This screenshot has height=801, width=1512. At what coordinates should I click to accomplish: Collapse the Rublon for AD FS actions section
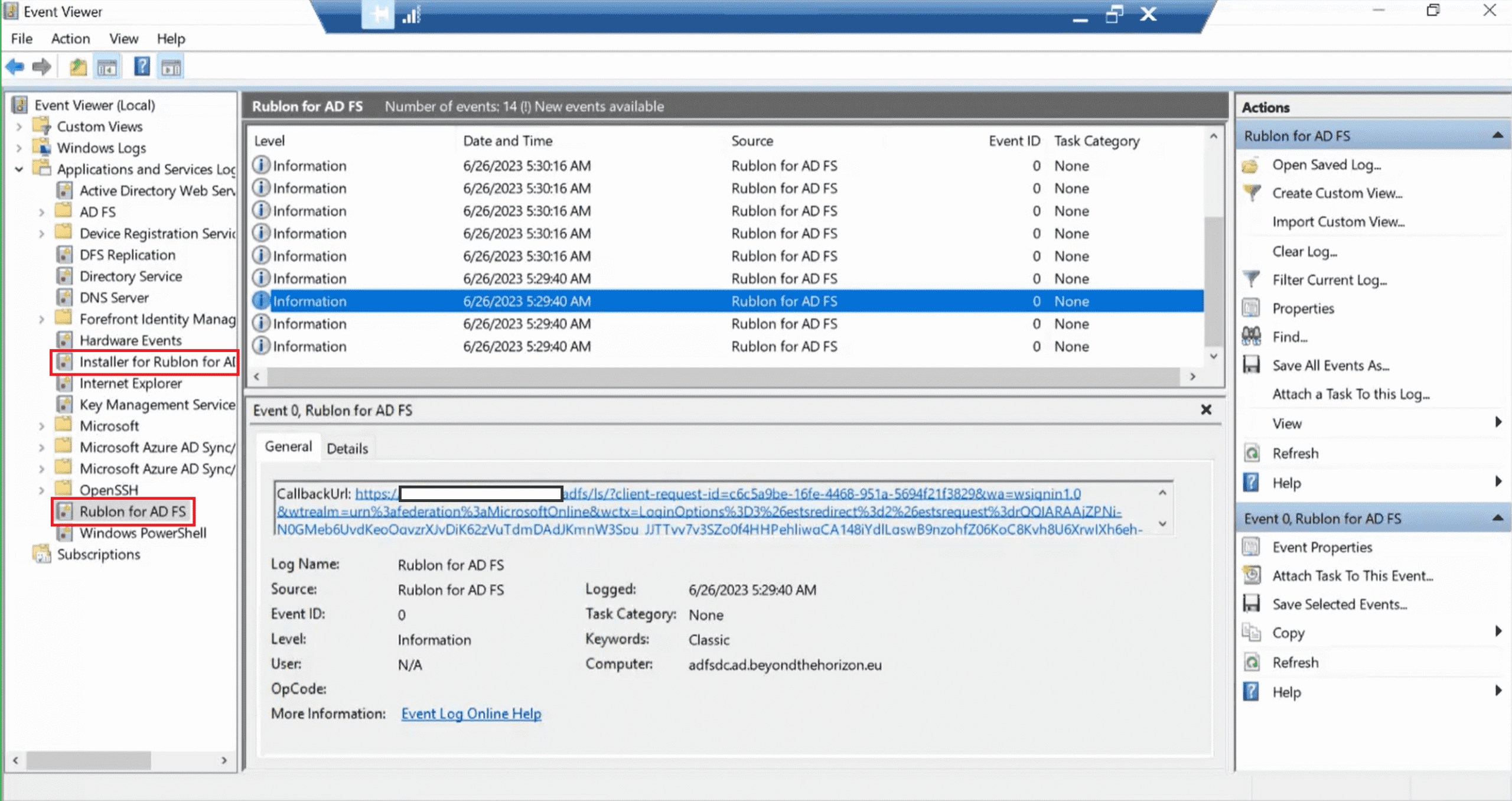click(1497, 136)
